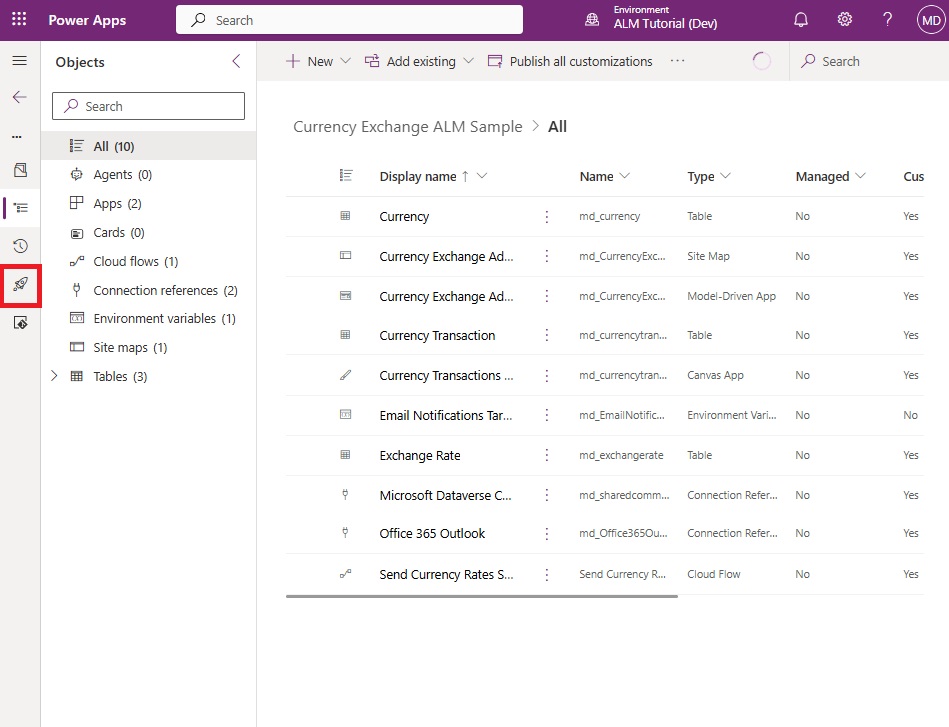The image size is (949, 727).
Task: Open the bottom left rail source control icon
Action: 20,323
